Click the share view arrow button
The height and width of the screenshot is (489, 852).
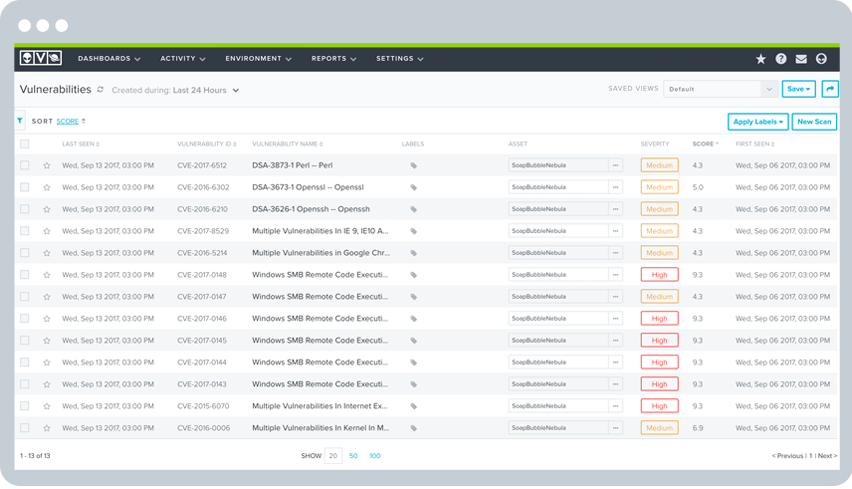pos(829,89)
